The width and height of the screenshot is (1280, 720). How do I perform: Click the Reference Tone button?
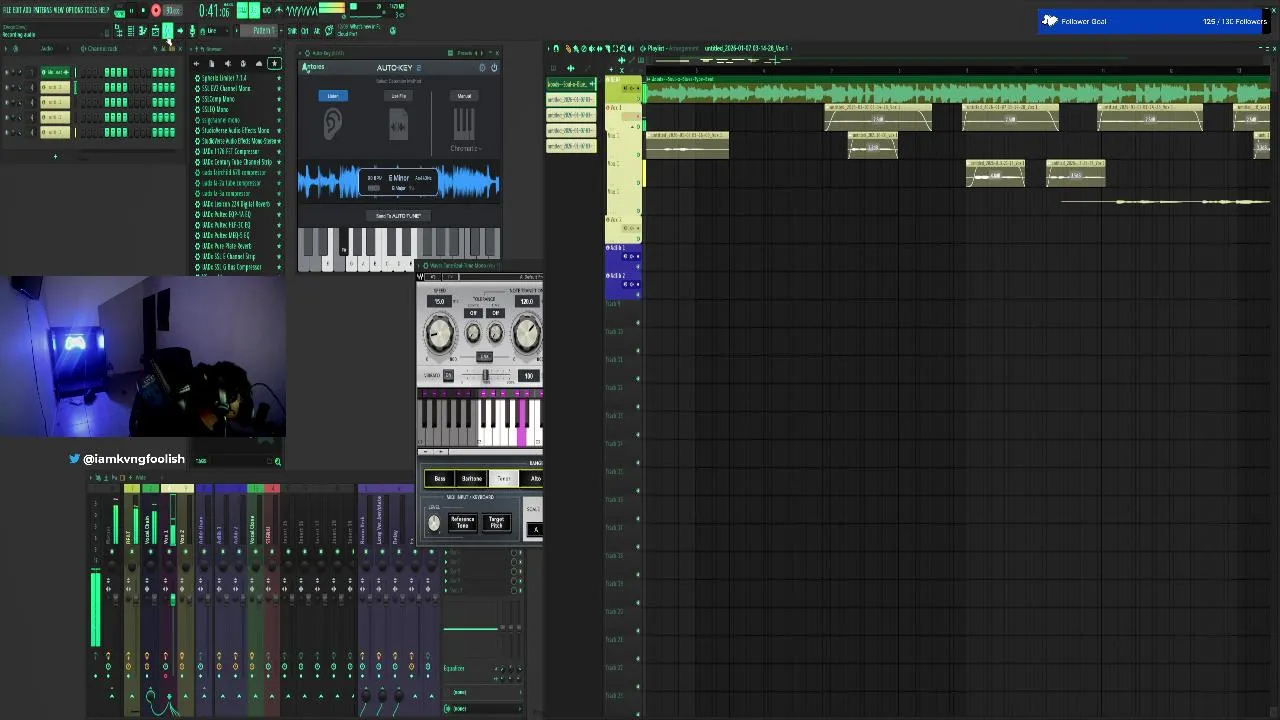pyautogui.click(x=462, y=522)
